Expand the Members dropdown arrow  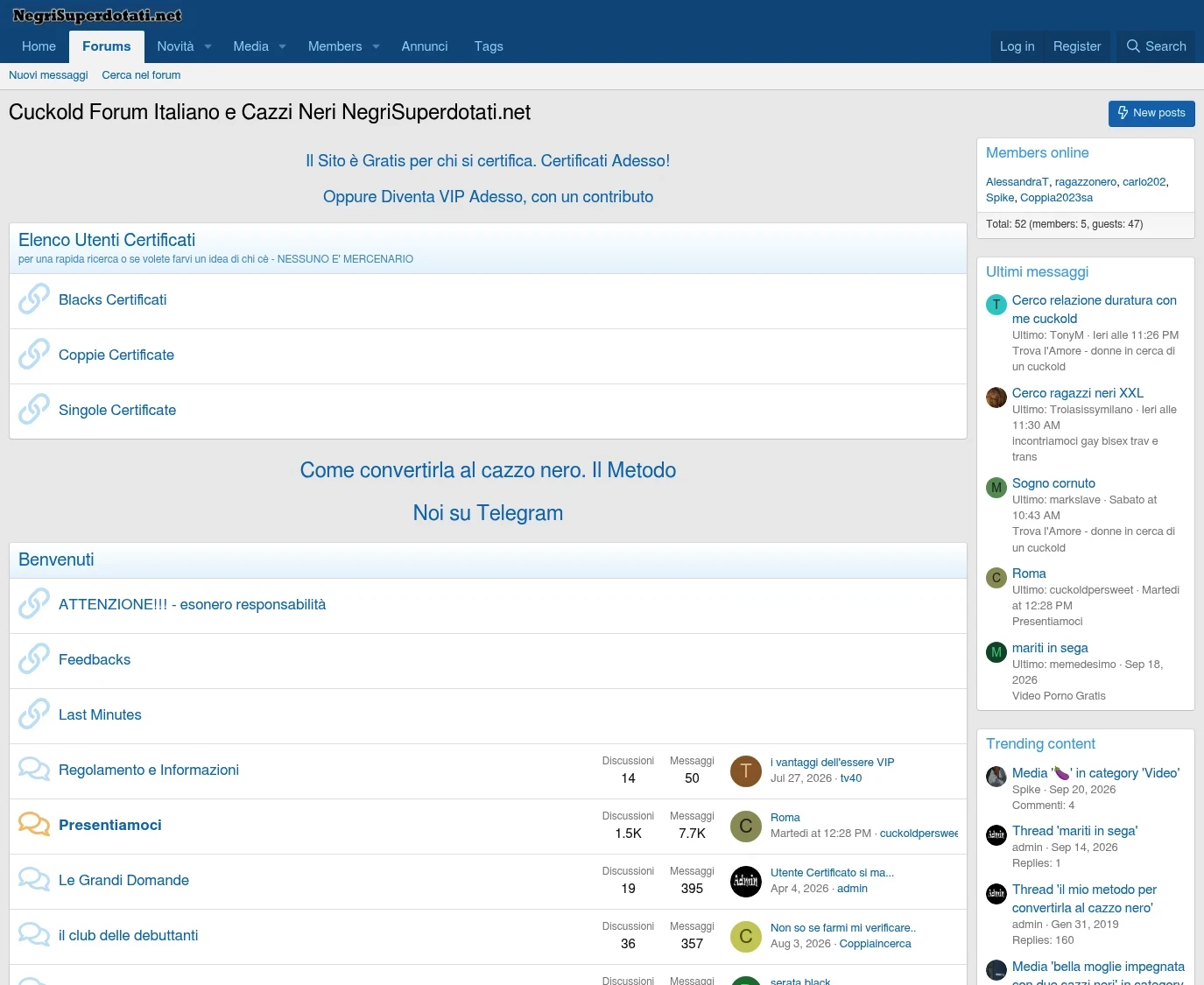point(376,46)
